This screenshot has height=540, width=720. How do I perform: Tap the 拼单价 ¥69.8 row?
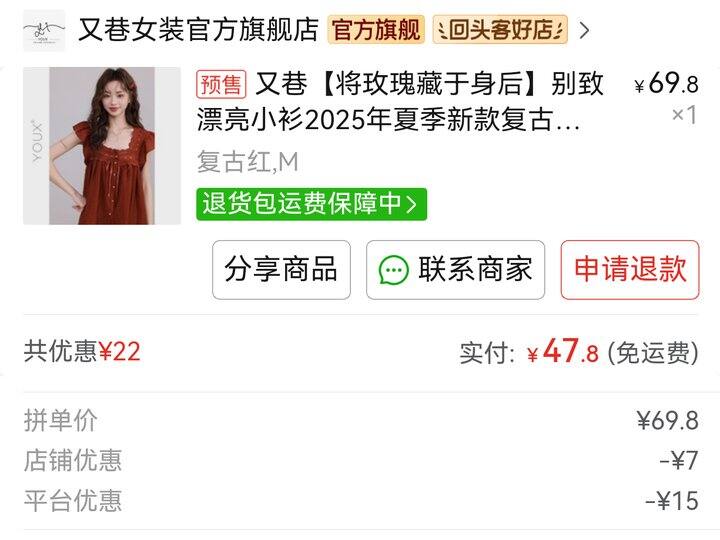pos(361,420)
